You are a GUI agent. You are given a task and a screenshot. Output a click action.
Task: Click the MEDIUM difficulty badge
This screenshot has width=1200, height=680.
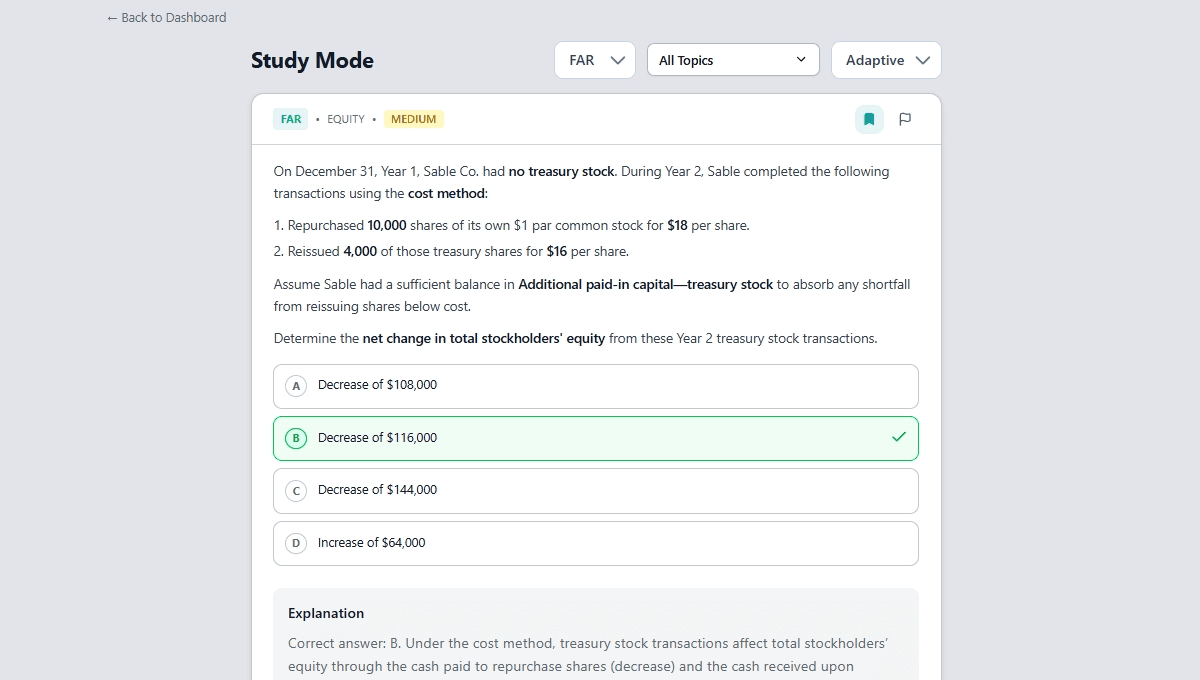pos(413,118)
